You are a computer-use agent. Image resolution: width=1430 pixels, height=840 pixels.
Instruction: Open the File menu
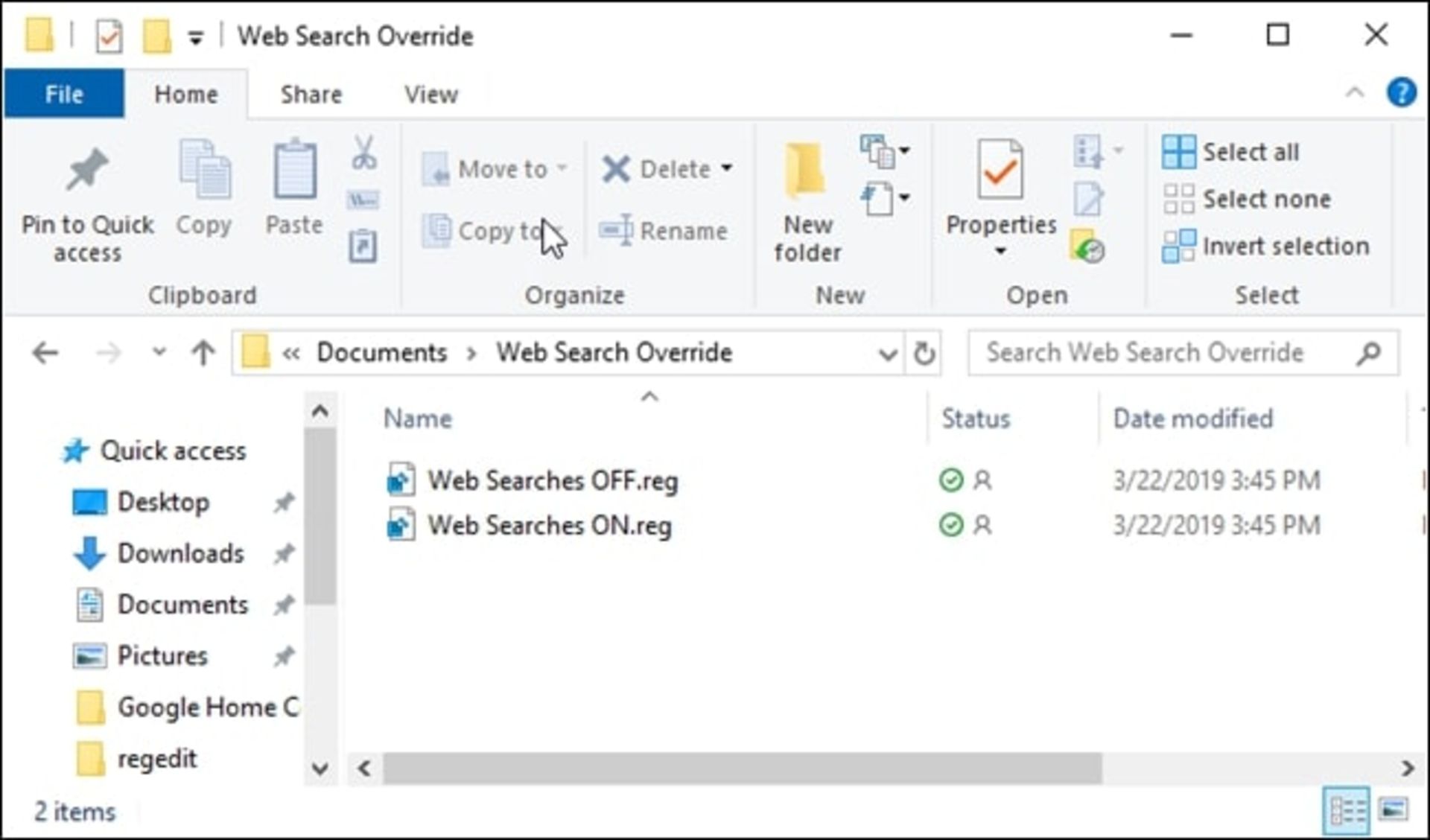(64, 95)
